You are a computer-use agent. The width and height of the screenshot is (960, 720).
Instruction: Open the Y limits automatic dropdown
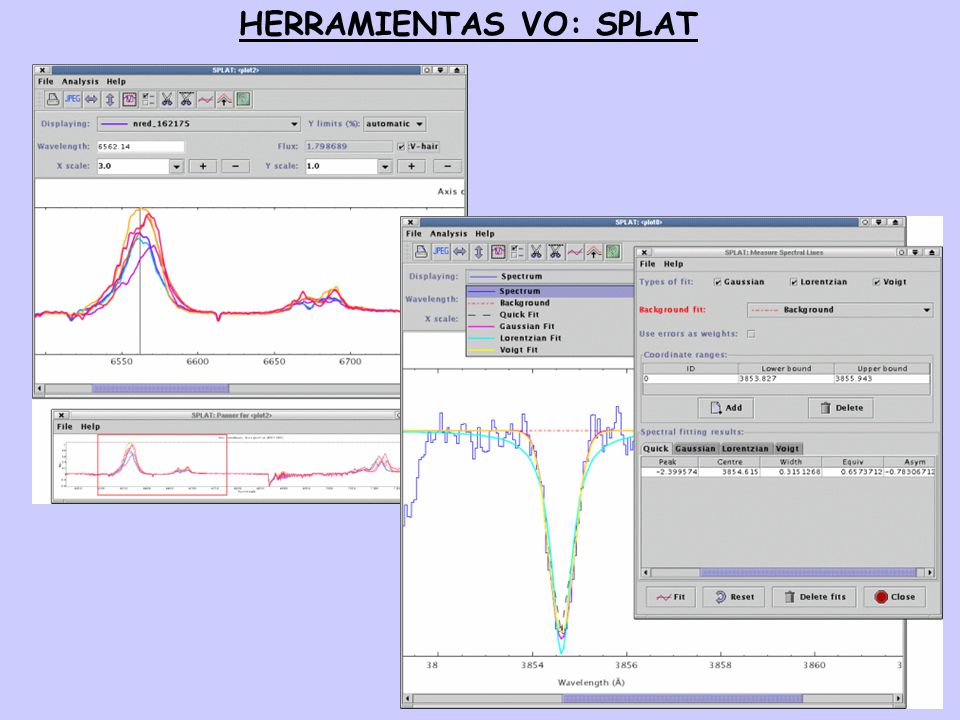pyautogui.click(x=394, y=124)
